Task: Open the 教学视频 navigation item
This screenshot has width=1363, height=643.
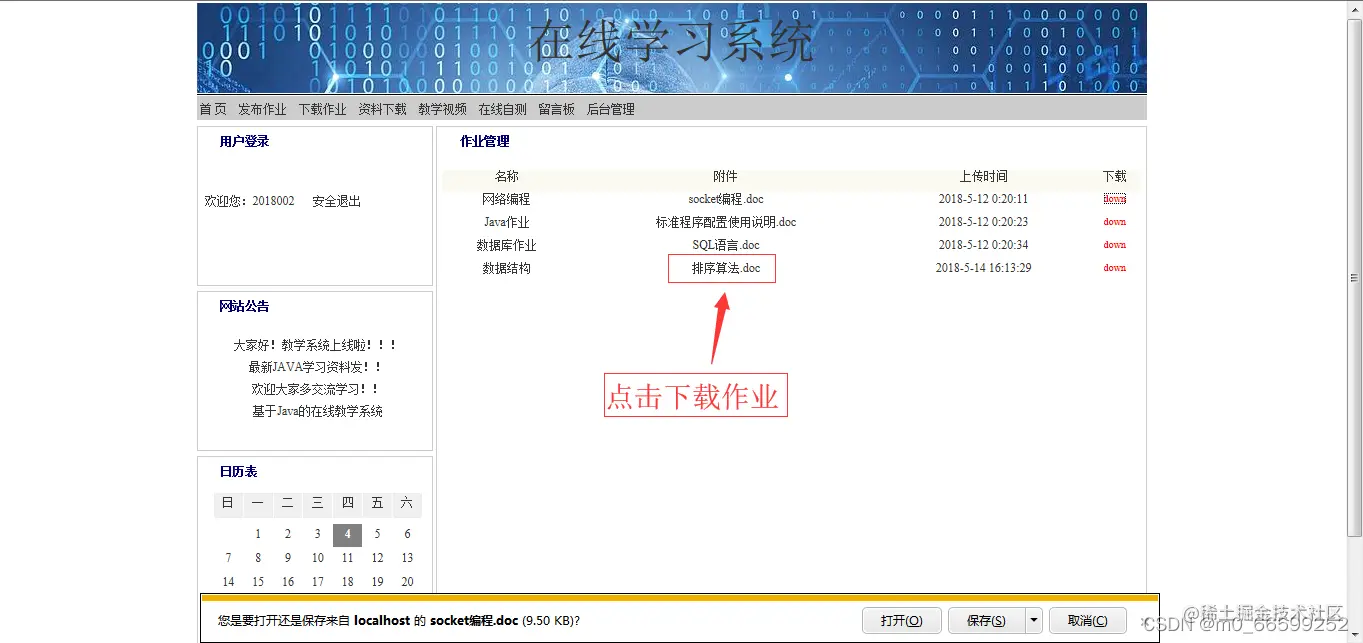Action: [x=442, y=109]
